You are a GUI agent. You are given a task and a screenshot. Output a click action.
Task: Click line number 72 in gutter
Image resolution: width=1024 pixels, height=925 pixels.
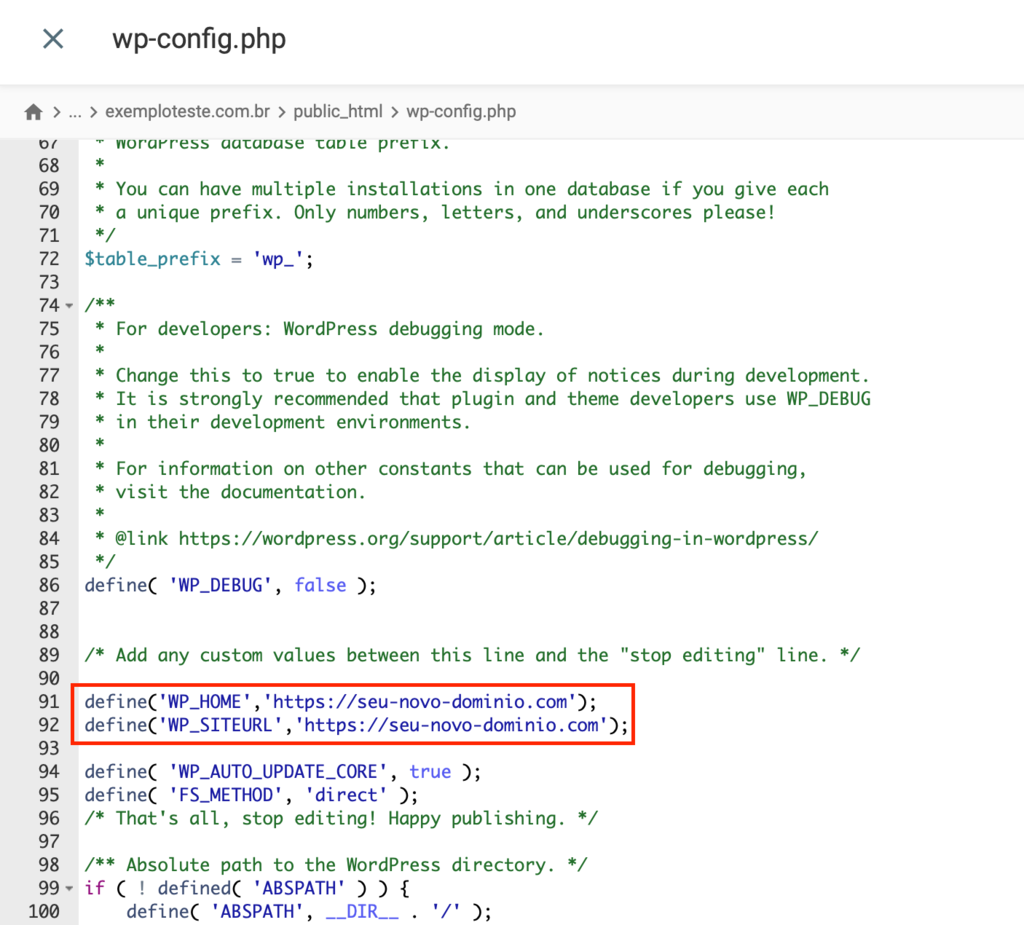(x=49, y=259)
